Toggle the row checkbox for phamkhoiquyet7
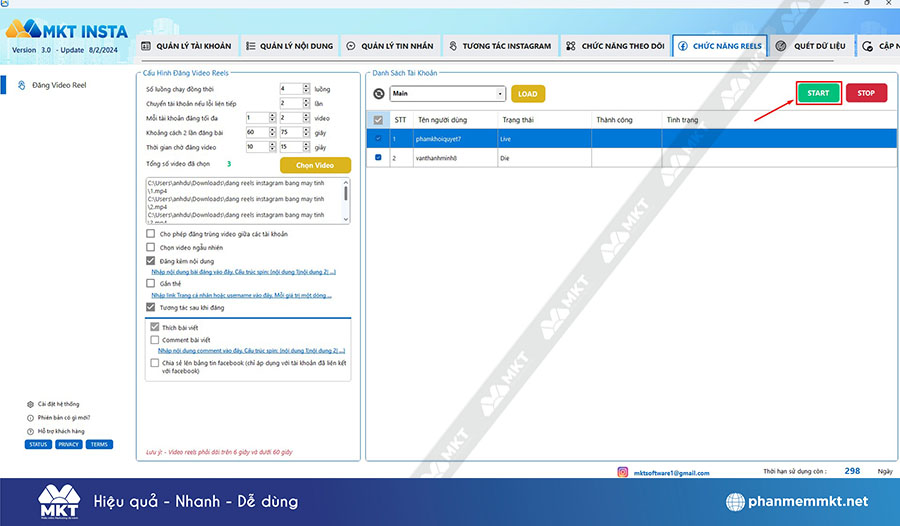 pos(378,138)
